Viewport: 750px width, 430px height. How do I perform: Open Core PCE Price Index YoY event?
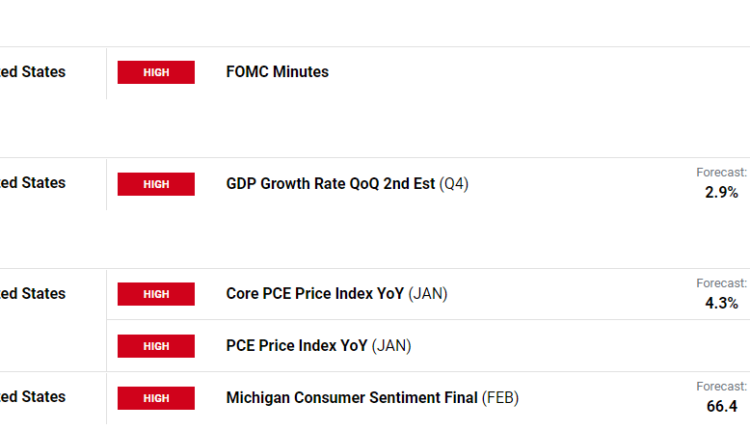(x=315, y=294)
